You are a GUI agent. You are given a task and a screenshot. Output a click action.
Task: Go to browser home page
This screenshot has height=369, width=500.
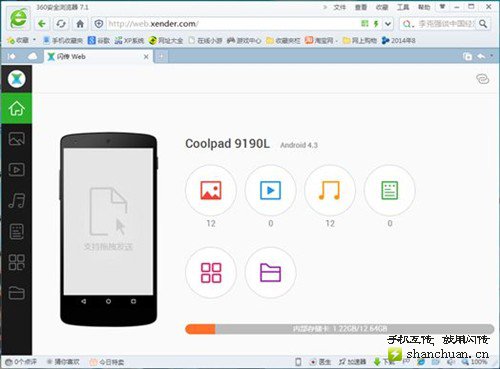coord(80,24)
